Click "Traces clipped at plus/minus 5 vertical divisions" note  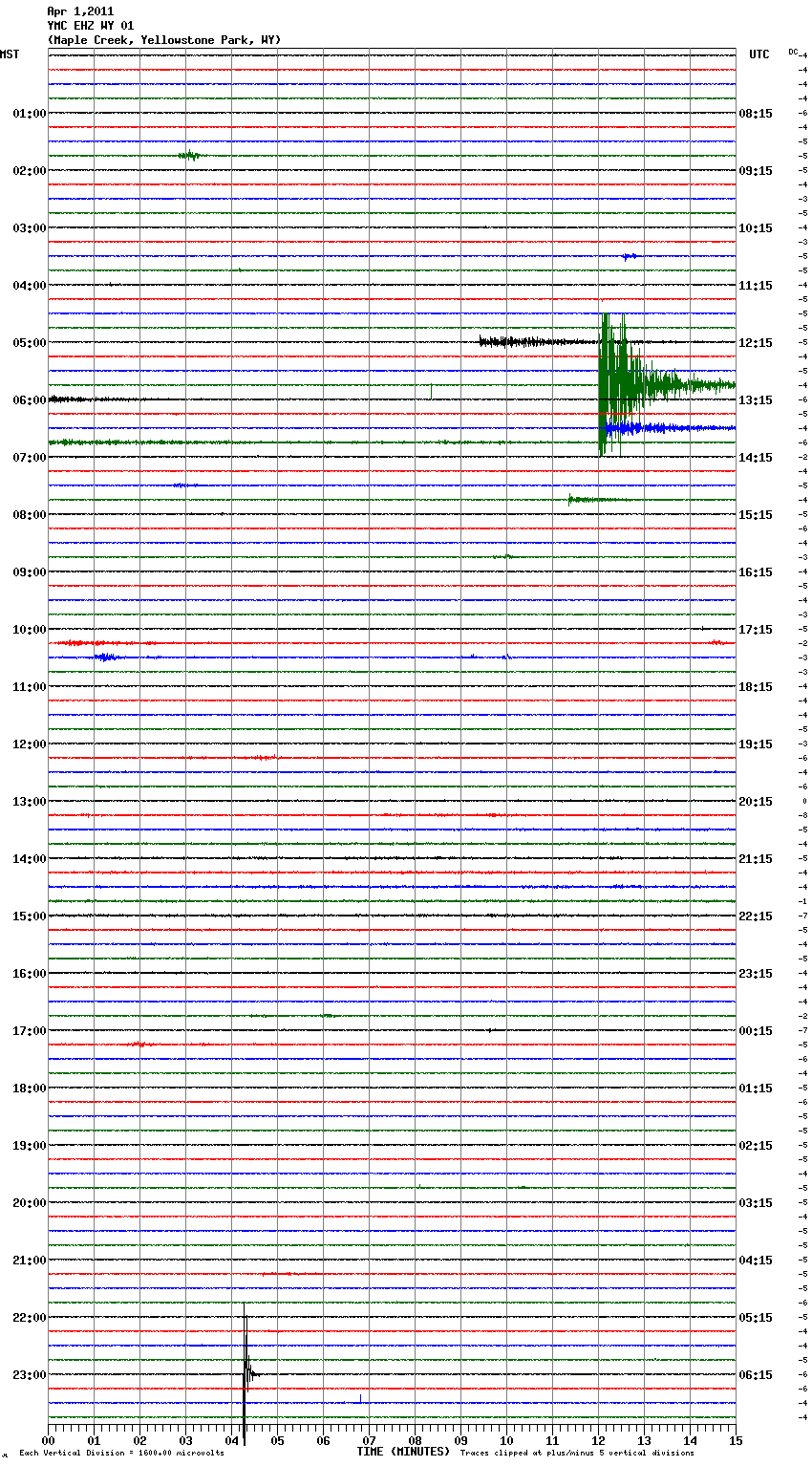pos(577,1454)
